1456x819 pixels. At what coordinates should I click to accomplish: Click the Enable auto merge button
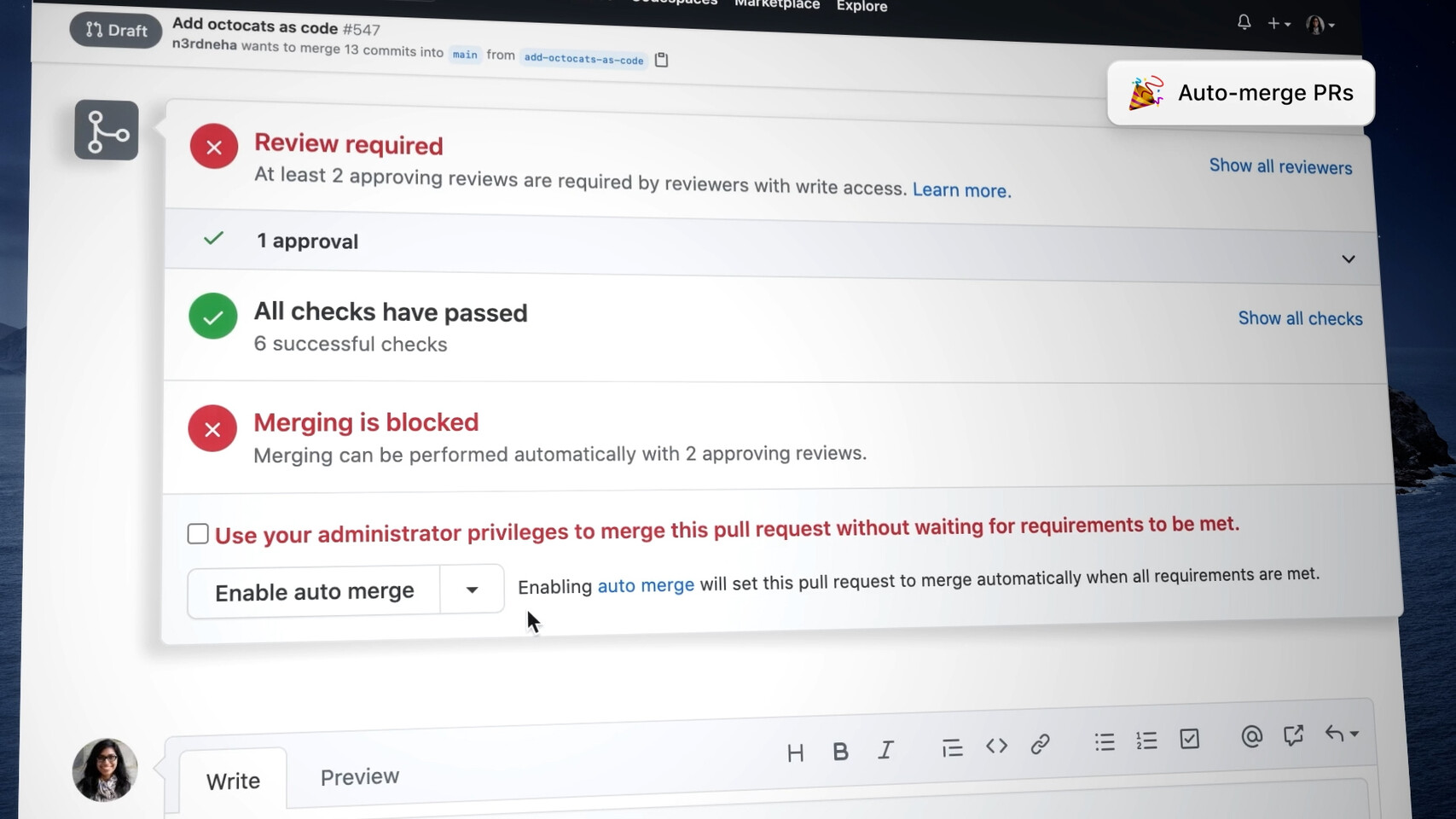pyautogui.click(x=314, y=592)
